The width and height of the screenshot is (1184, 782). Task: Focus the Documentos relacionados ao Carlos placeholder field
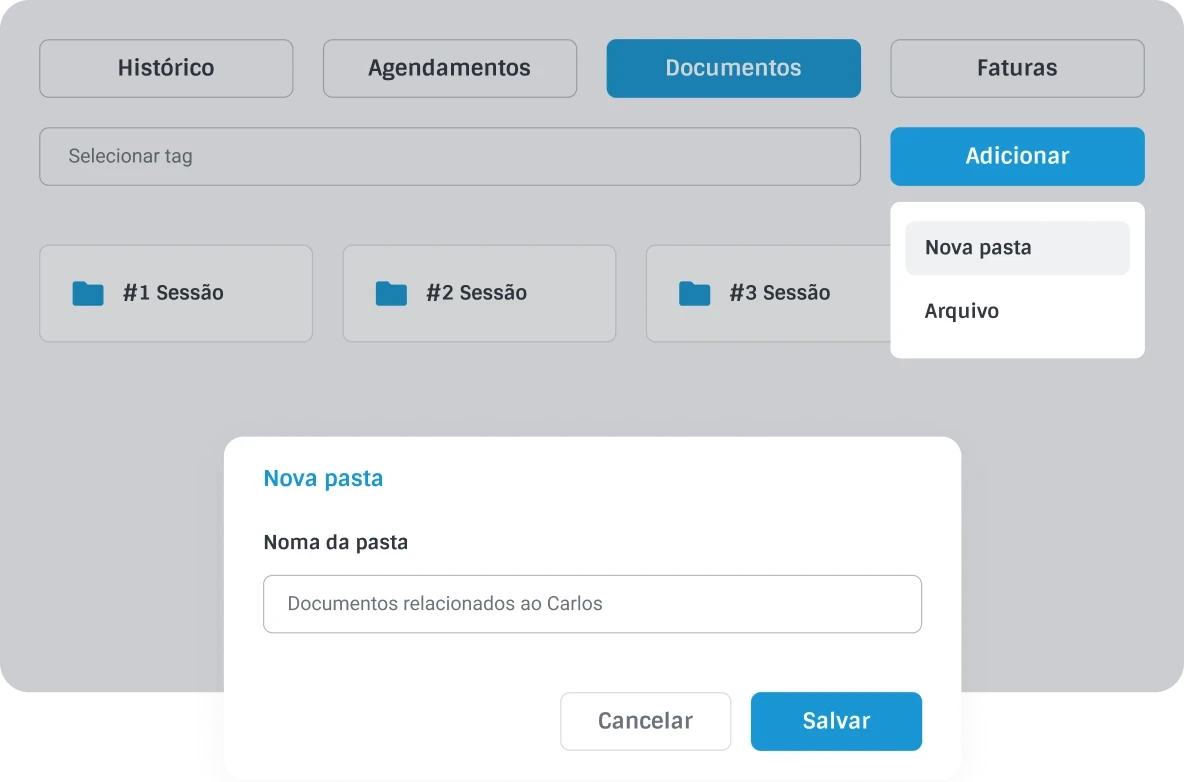click(x=592, y=604)
